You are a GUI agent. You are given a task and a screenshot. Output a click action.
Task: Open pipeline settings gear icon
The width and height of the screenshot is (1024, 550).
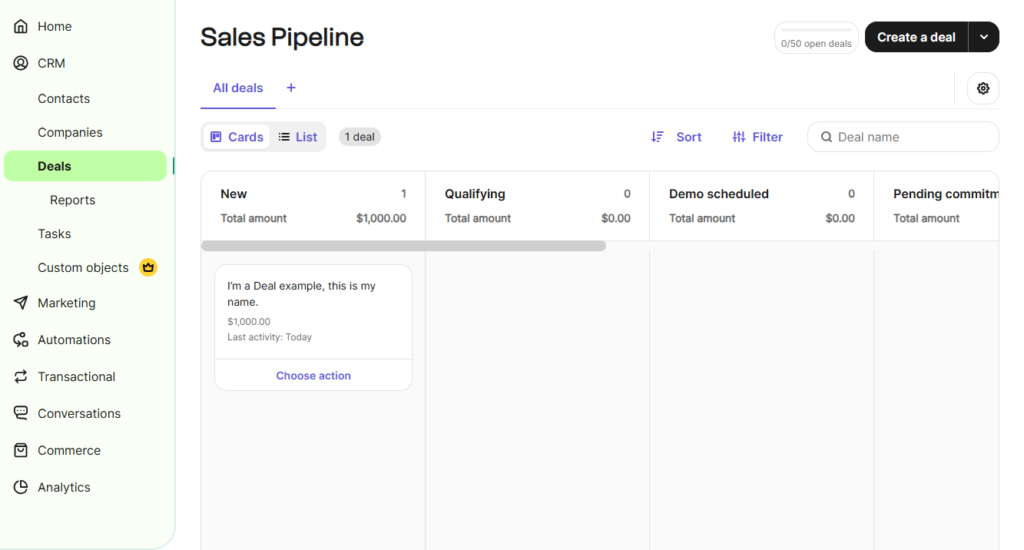983,88
